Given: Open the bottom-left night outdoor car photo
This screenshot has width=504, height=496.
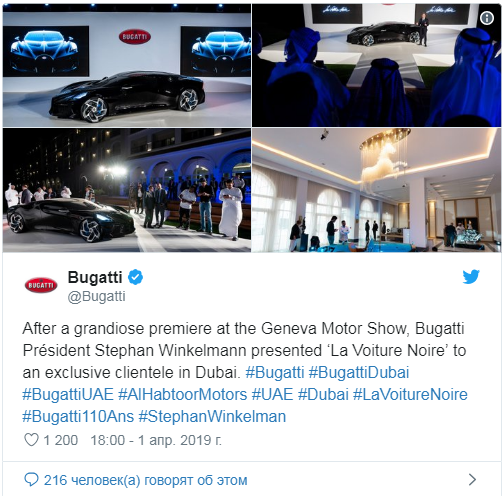Looking at the screenshot, I should tap(127, 190).
